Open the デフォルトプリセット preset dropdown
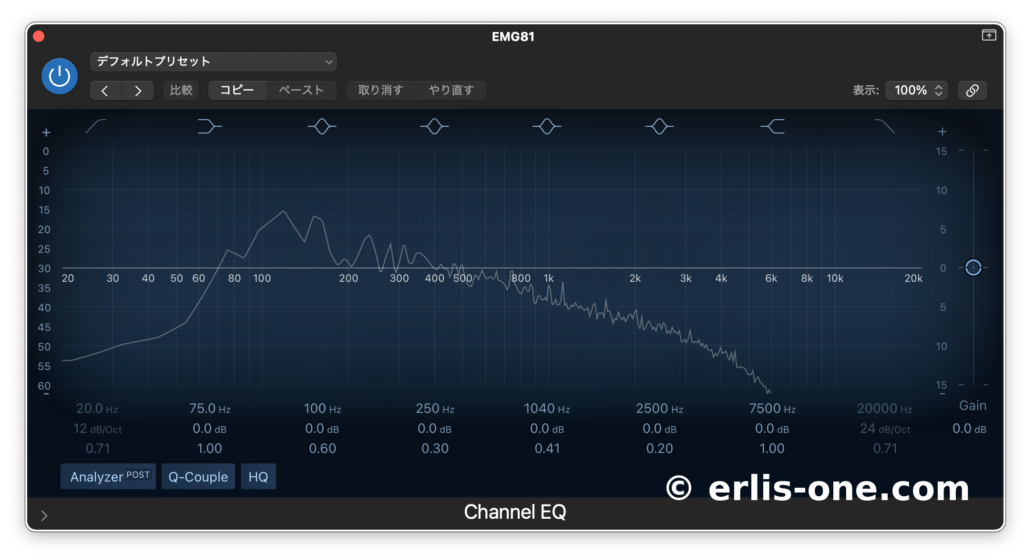1024x554 pixels. (x=213, y=62)
